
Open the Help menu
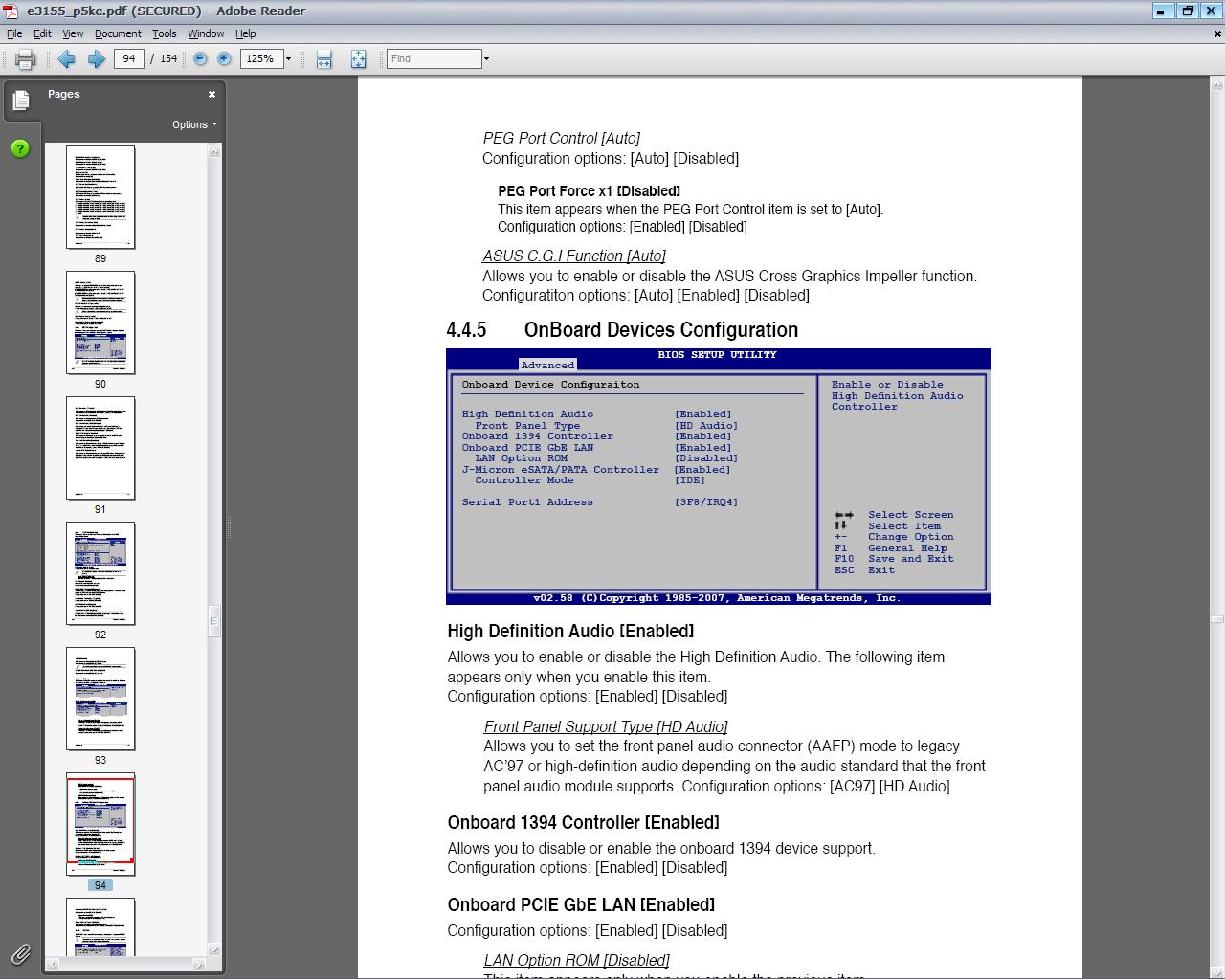pyautogui.click(x=245, y=33)
